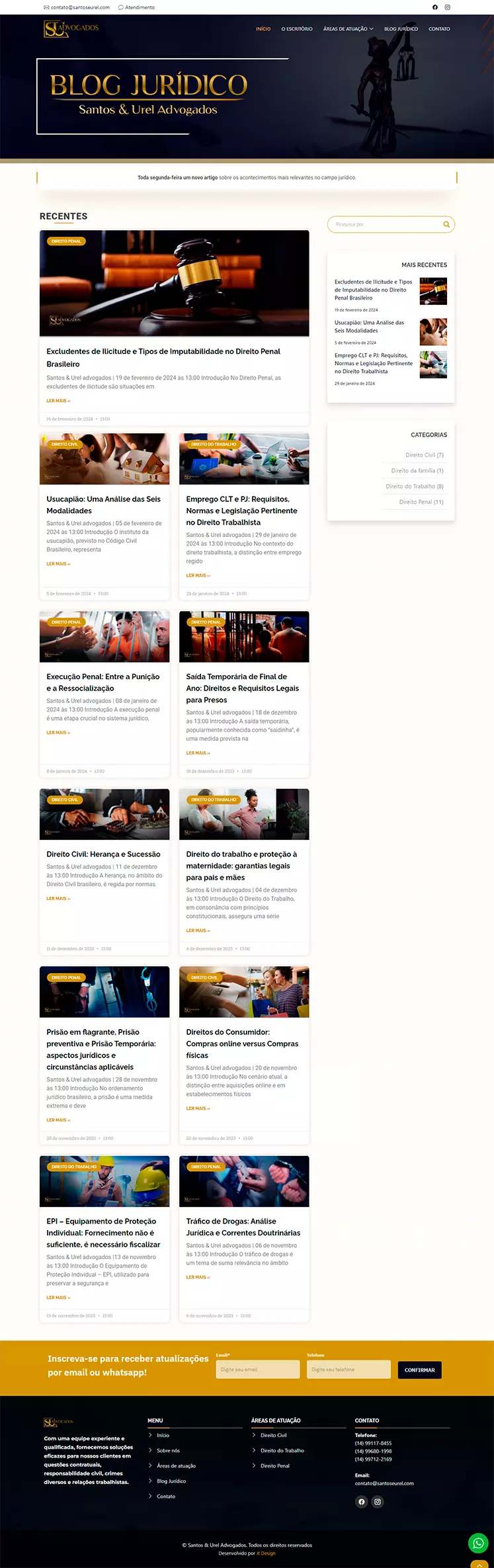Click footer menu link Blog Jurídico
The image size is (494, 1568).
[171, 1481]
